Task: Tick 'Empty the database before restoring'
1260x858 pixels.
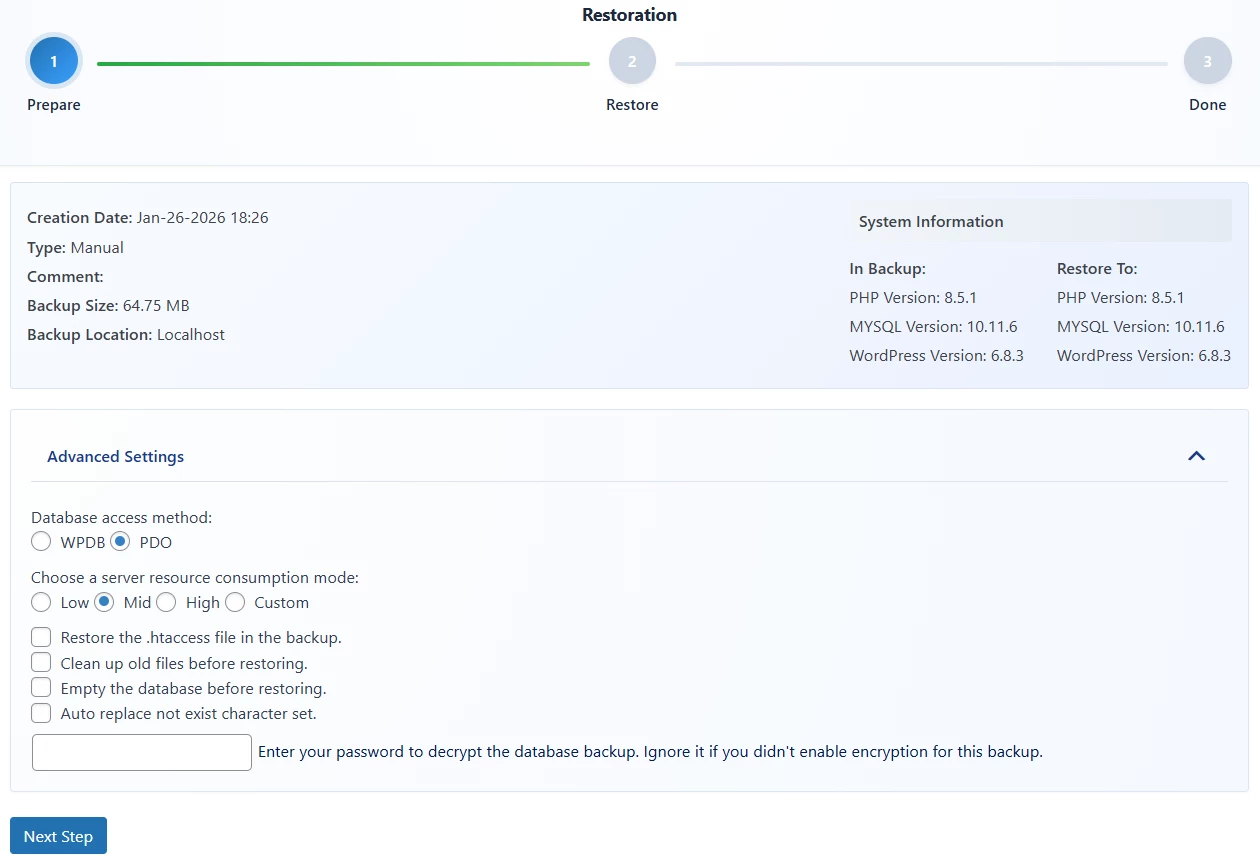Action: point(41,688)
